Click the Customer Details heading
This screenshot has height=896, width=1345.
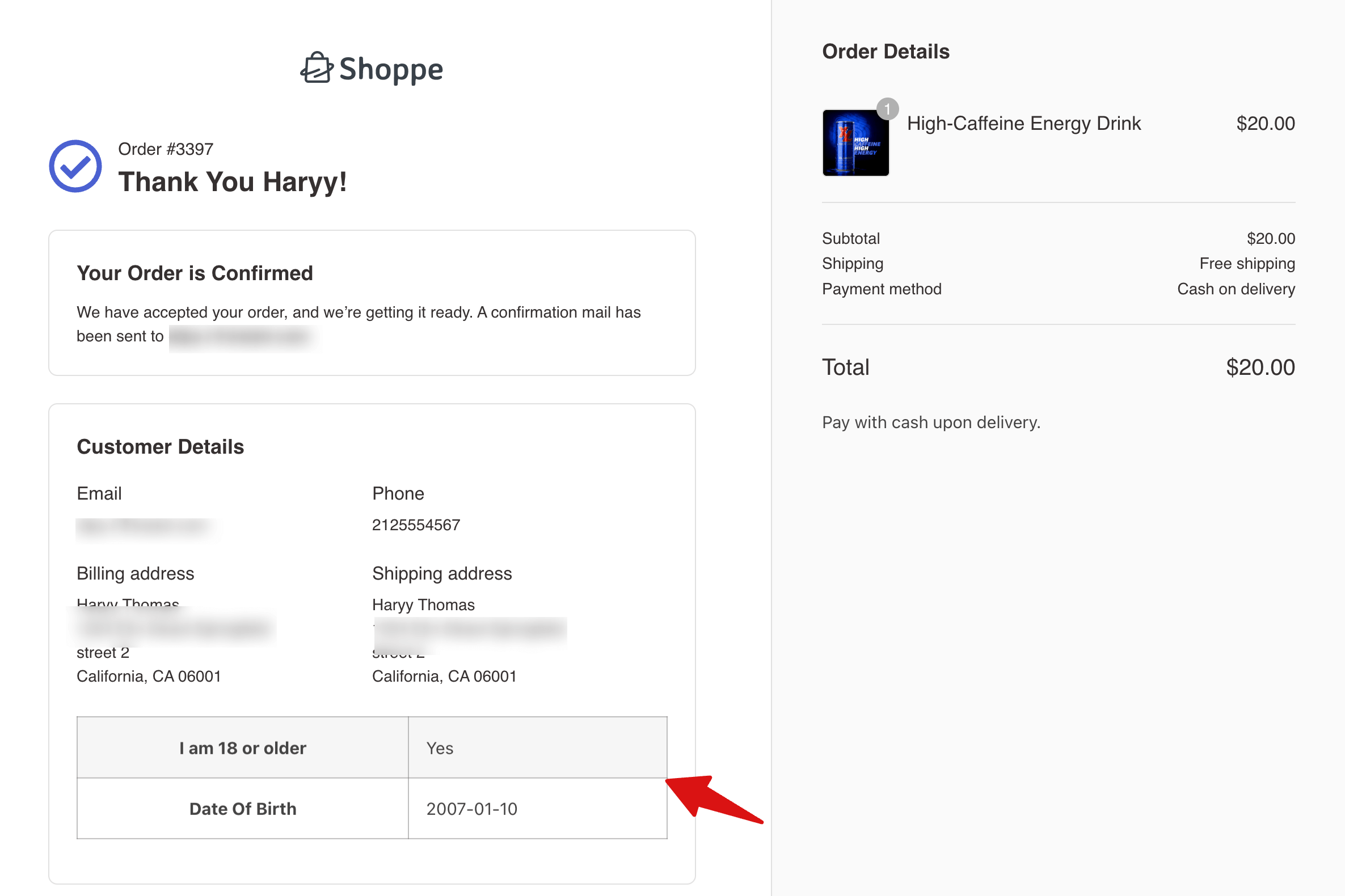161,446
